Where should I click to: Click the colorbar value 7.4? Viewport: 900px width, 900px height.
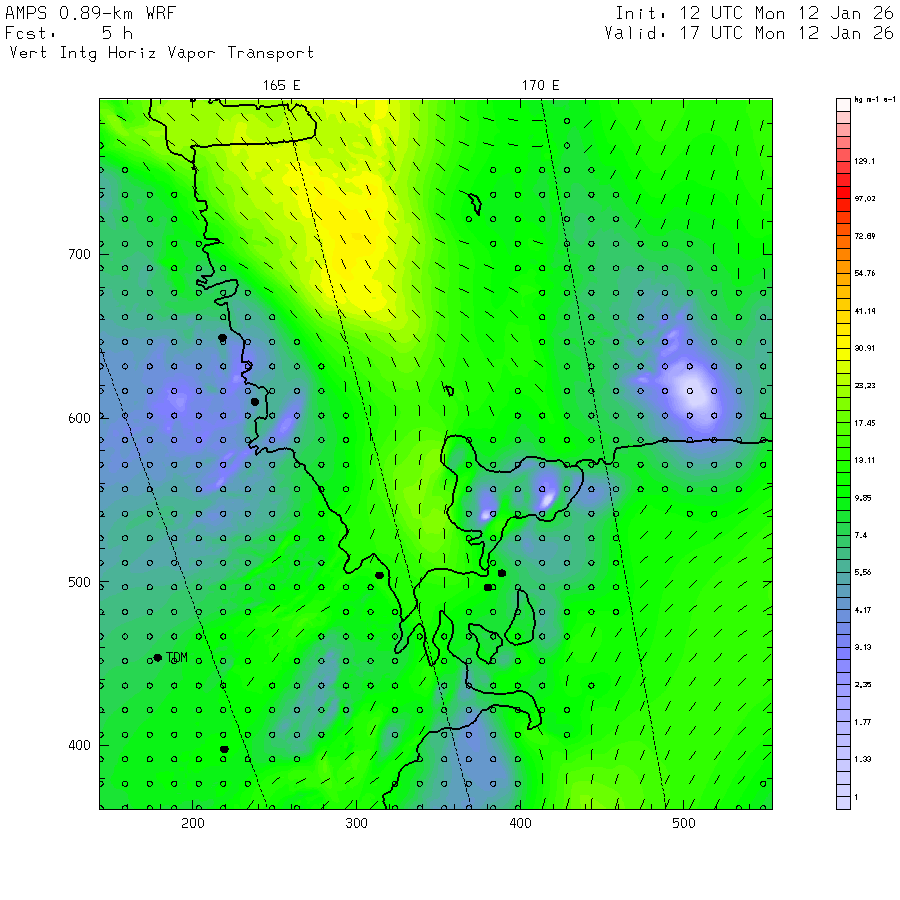pyautogui.click(x=860, y=536)
